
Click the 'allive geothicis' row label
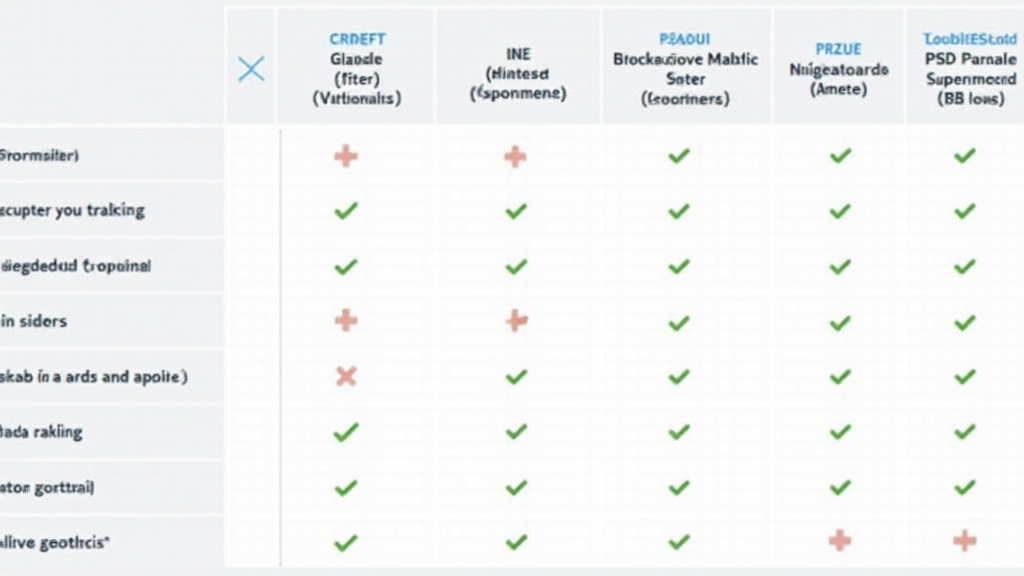pos(55,542)
